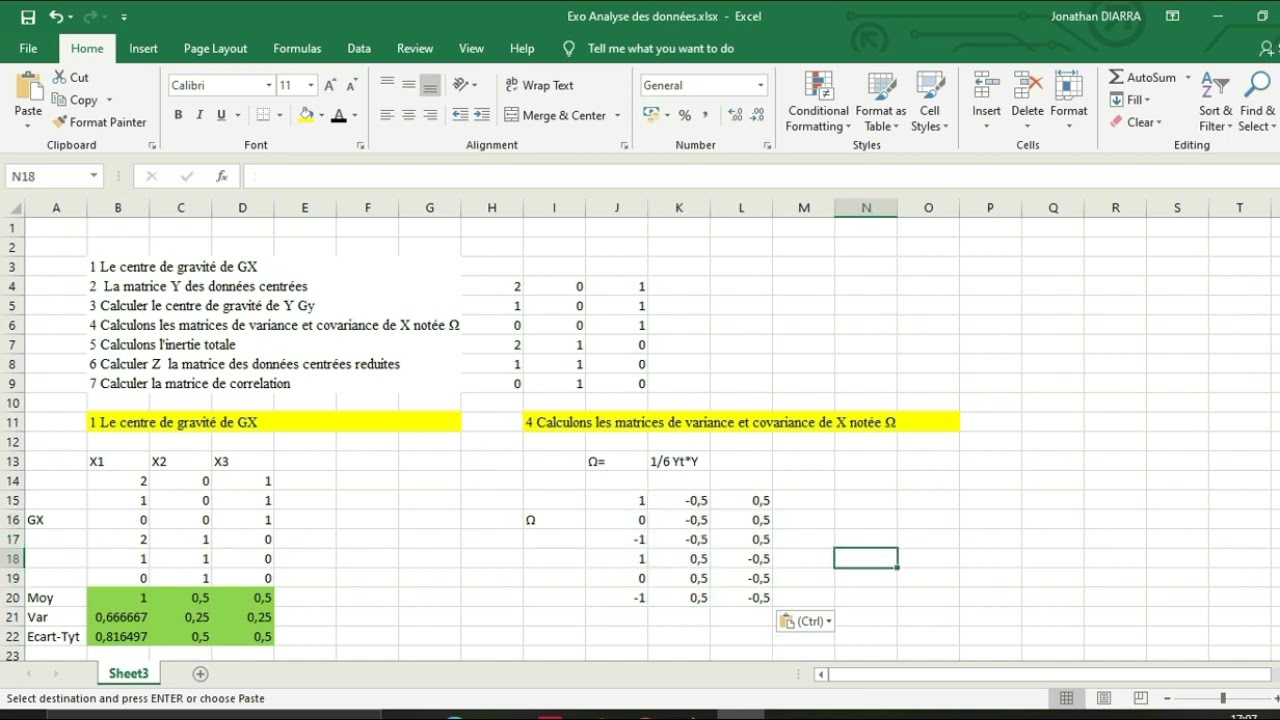Toggle Underline formatting
Image resolution: width=1280 pixels, height=720 pixels.
click(x=221, y=115)
